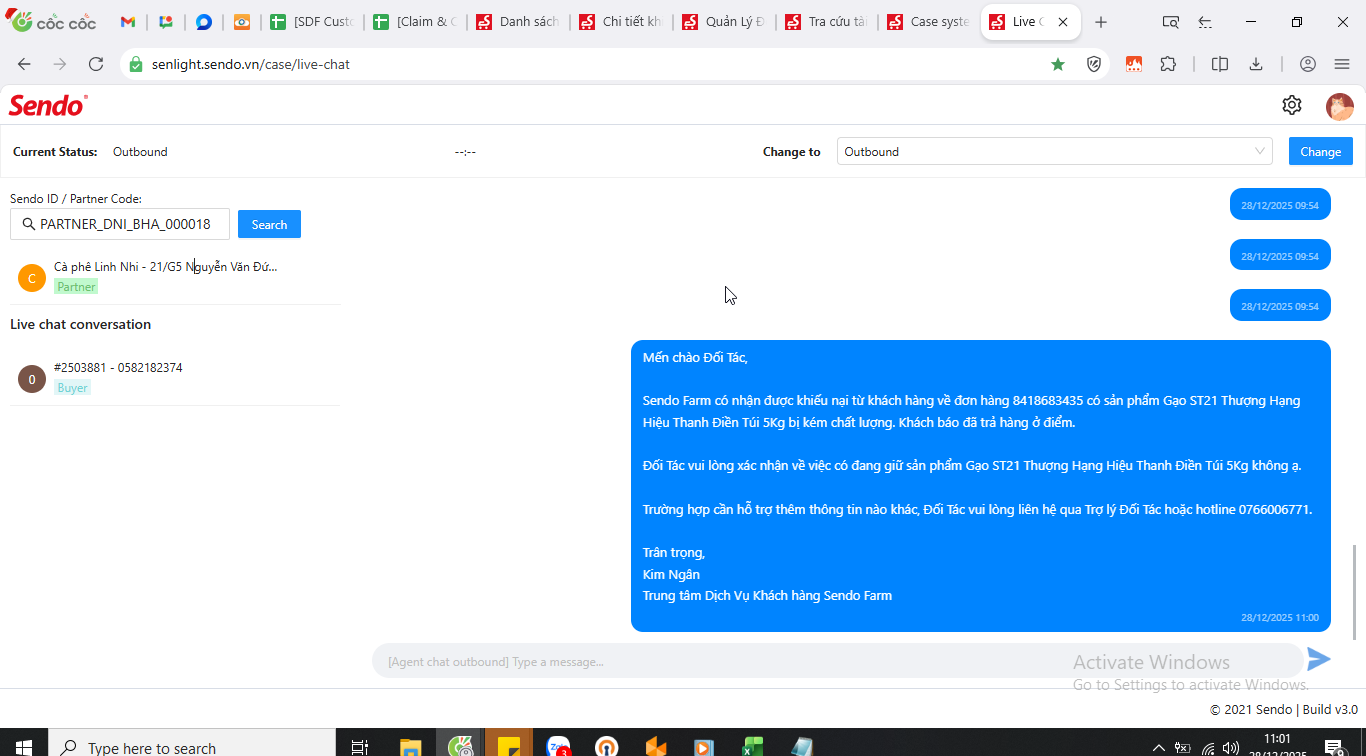Go forward to next page
The width and height of the screenshot is (1366, 756).
click(60, 64)
